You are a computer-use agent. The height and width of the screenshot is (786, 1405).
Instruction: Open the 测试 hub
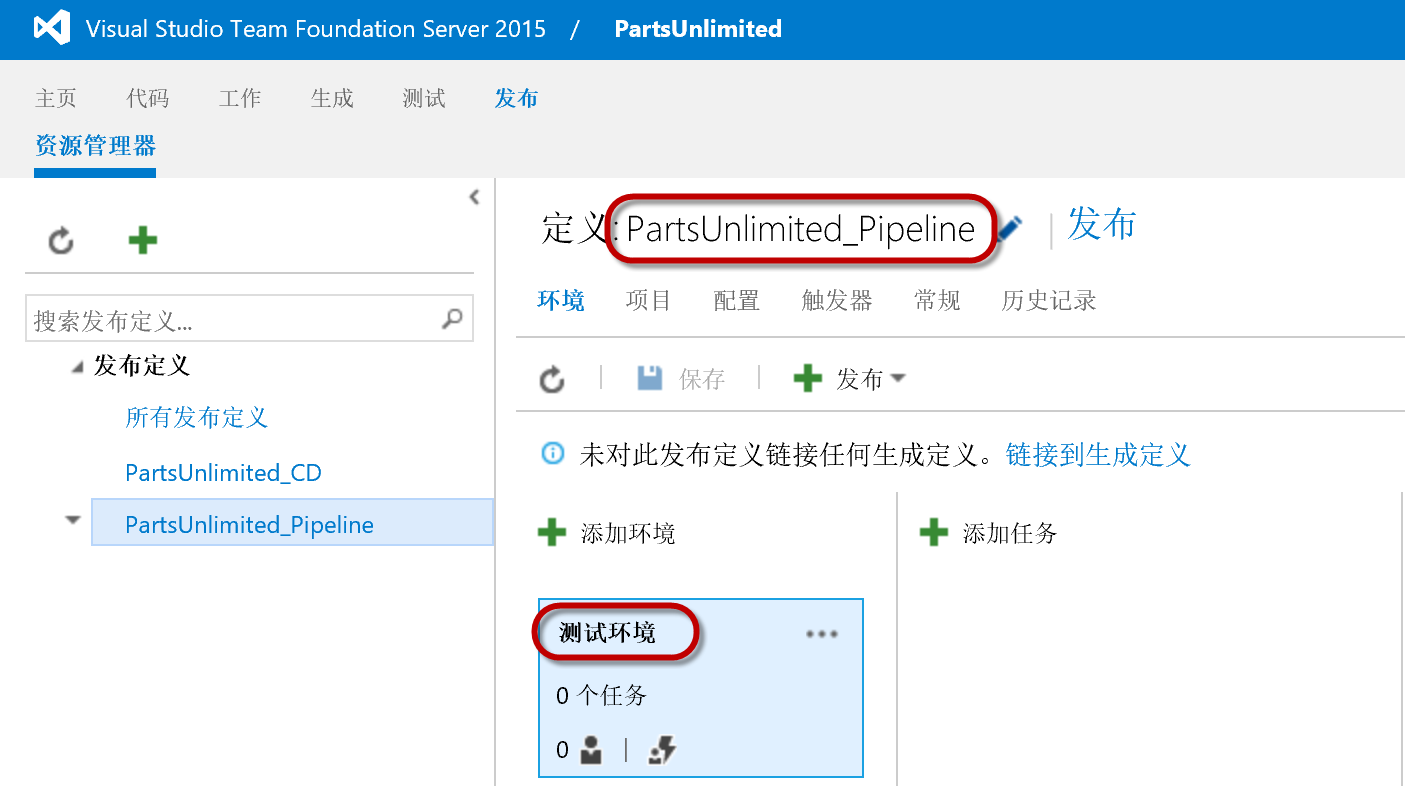coord(424,98)
